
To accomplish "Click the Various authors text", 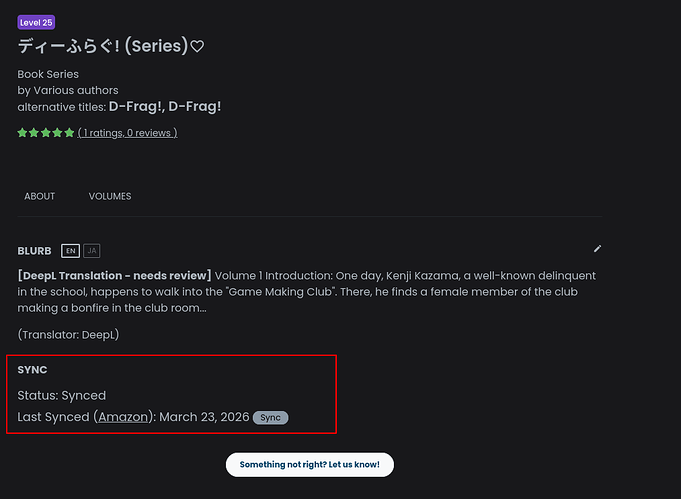I will 76,90.
